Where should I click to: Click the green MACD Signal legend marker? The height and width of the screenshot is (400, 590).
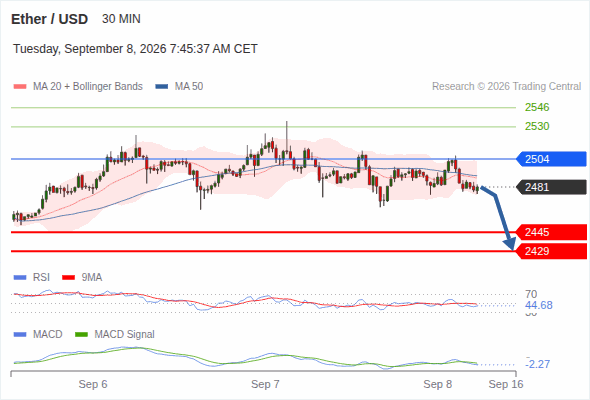click(81, 335)
